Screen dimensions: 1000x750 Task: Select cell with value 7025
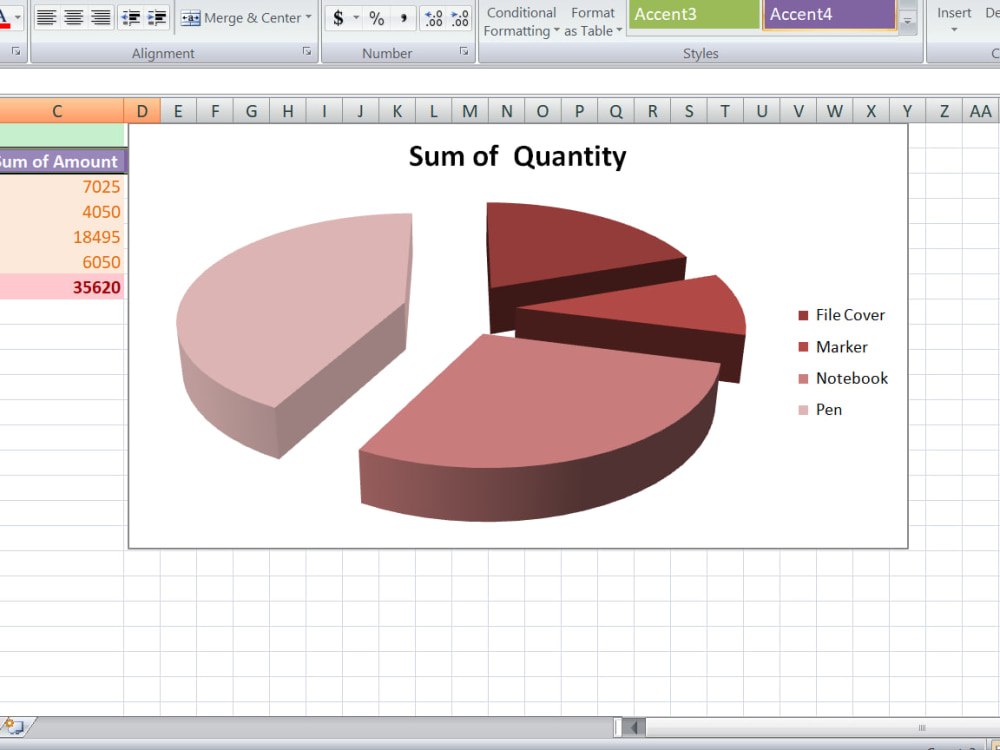coord(62,186)
